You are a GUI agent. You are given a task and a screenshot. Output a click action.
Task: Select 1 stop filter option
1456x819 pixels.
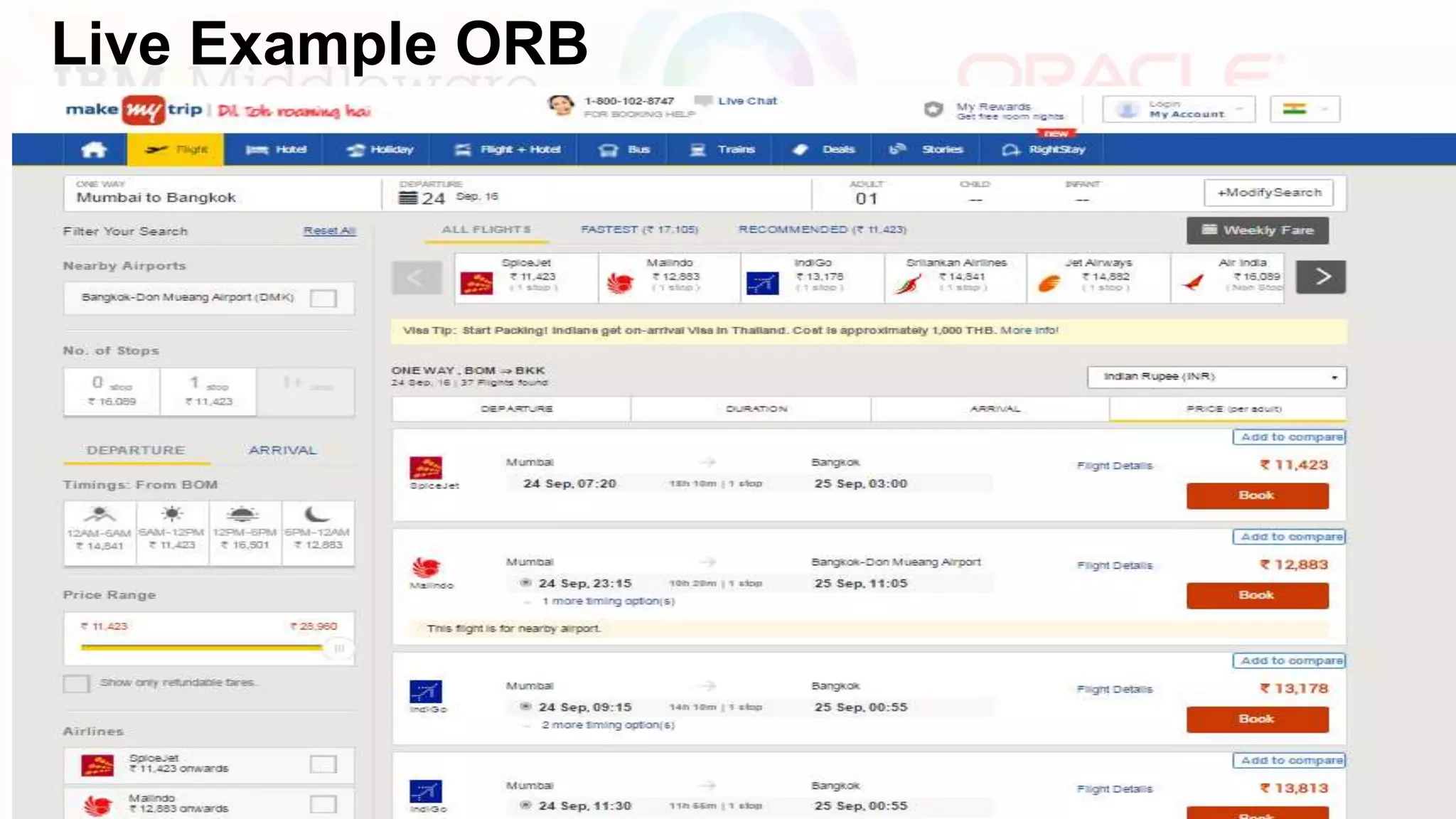[x=208, y=391]
